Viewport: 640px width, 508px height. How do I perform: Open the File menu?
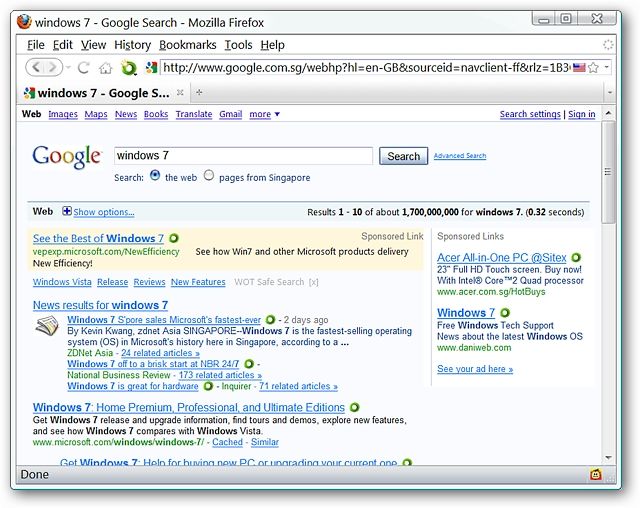36,45
